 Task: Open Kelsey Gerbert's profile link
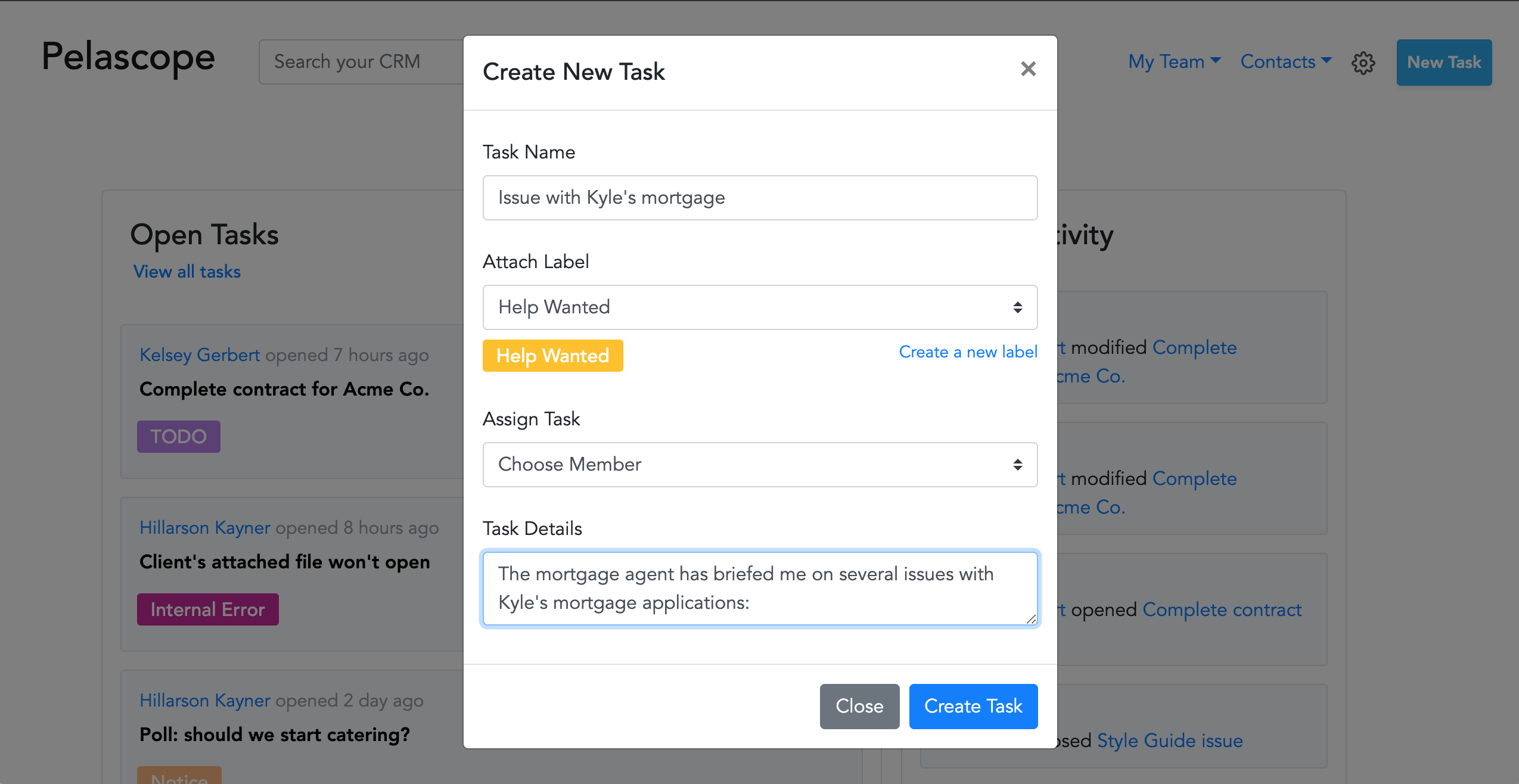(x=200, y=355)
